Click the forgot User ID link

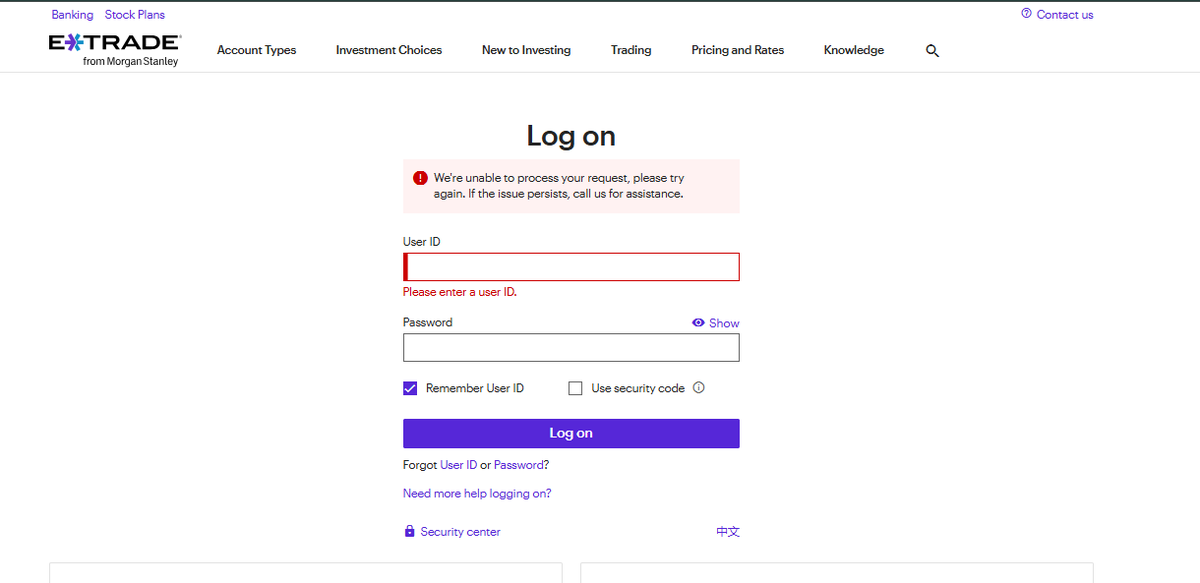458,465
